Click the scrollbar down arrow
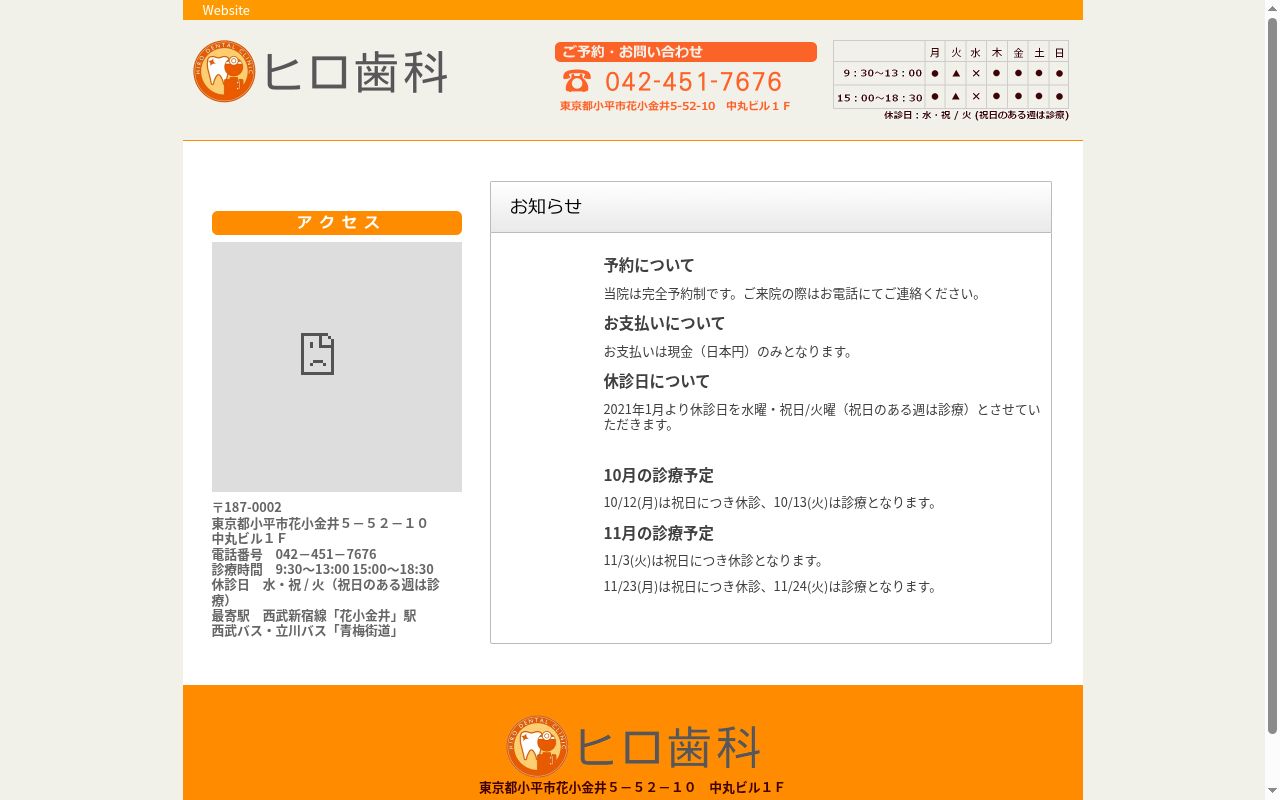Viewport: 1280px width, 800px height. pyautogui.click(x=1272, y=792)
